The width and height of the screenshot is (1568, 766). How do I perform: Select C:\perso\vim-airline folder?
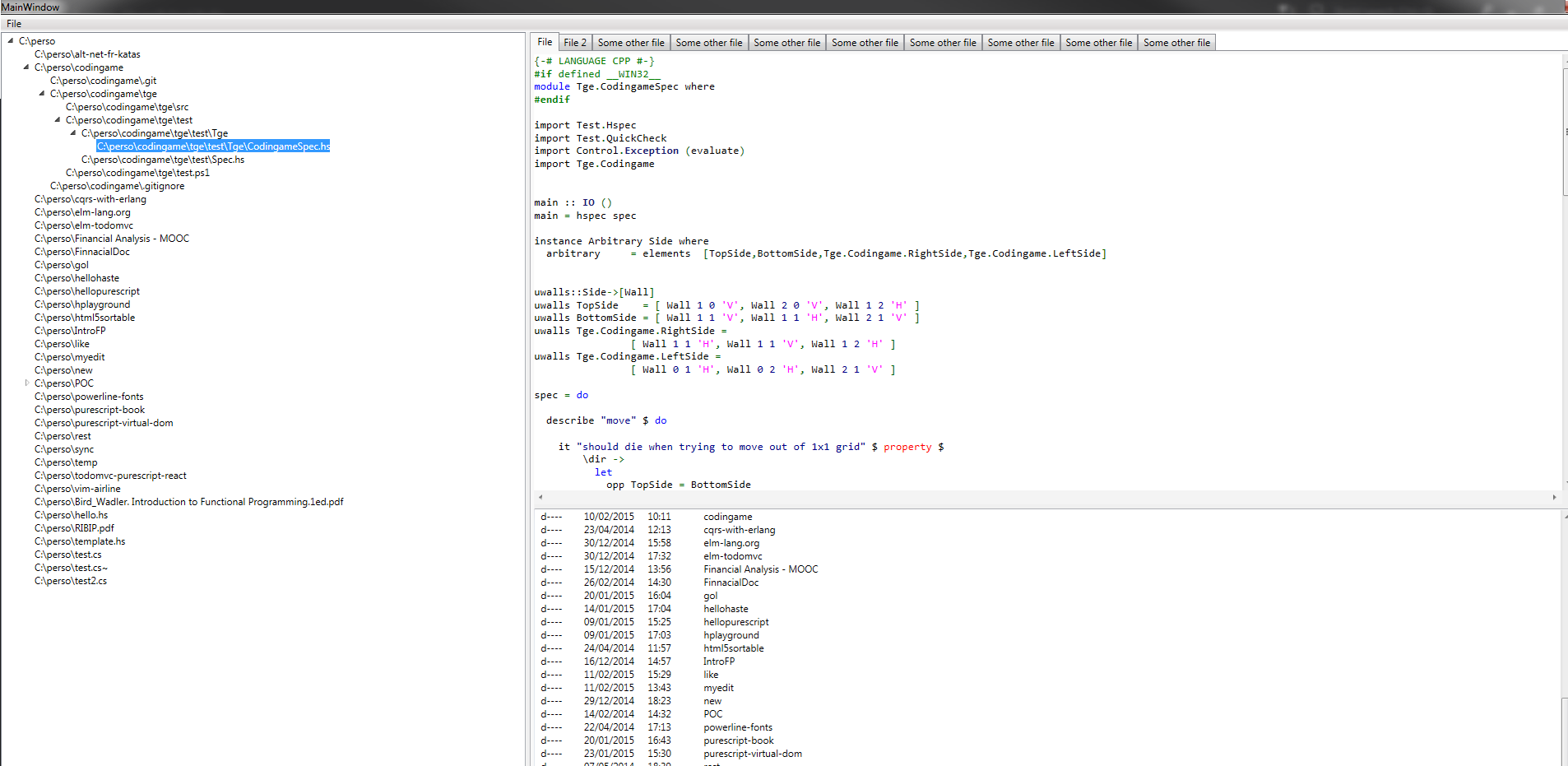click(x=77, y=489)
